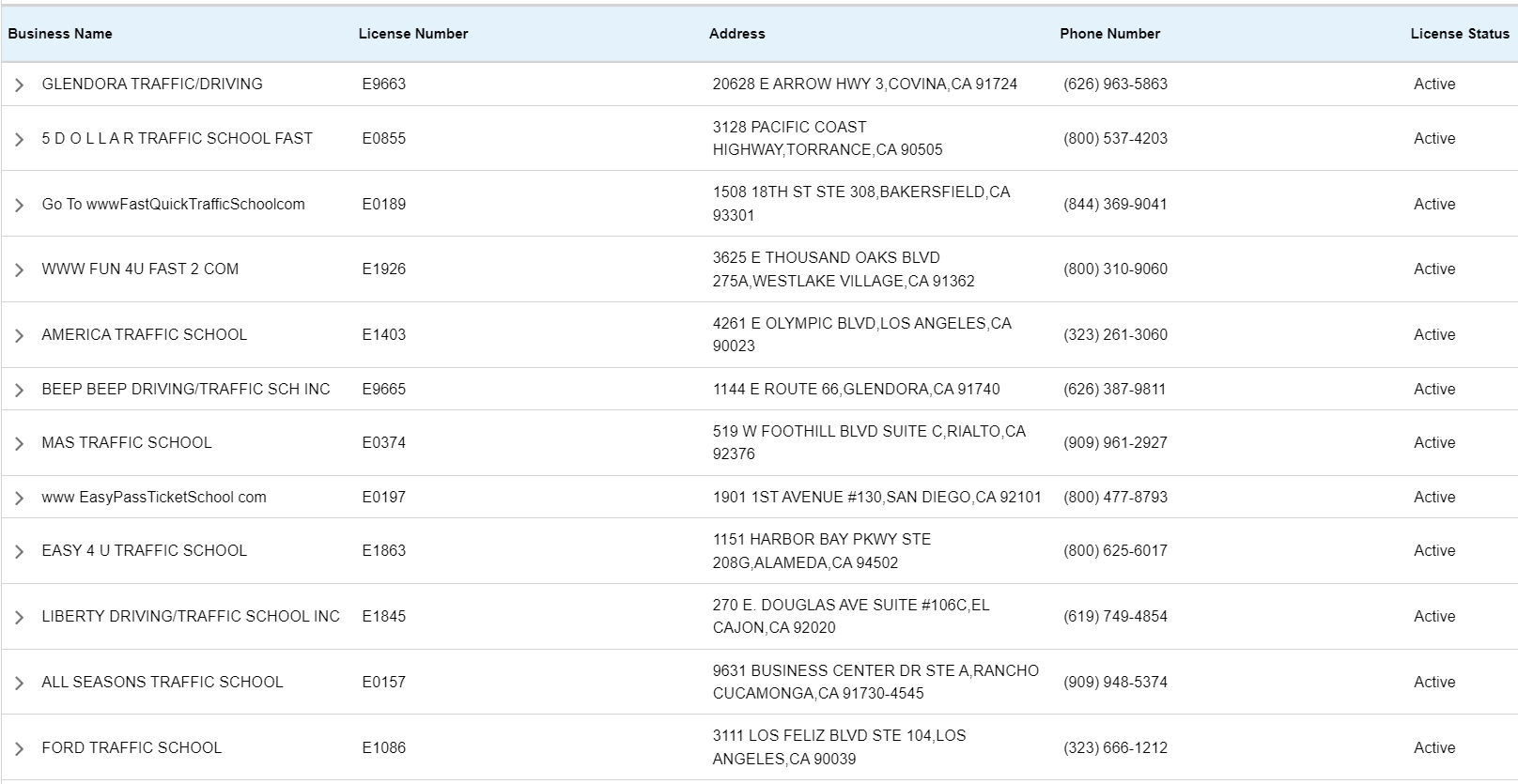
Task: Sort by License Number column header
Action: tap(412, 34)
